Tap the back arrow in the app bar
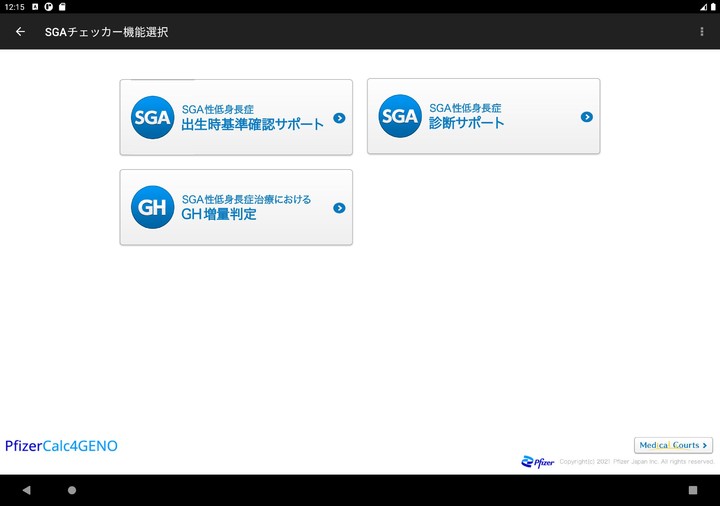This screenshot has width=720, height=506. click(20, 32)
